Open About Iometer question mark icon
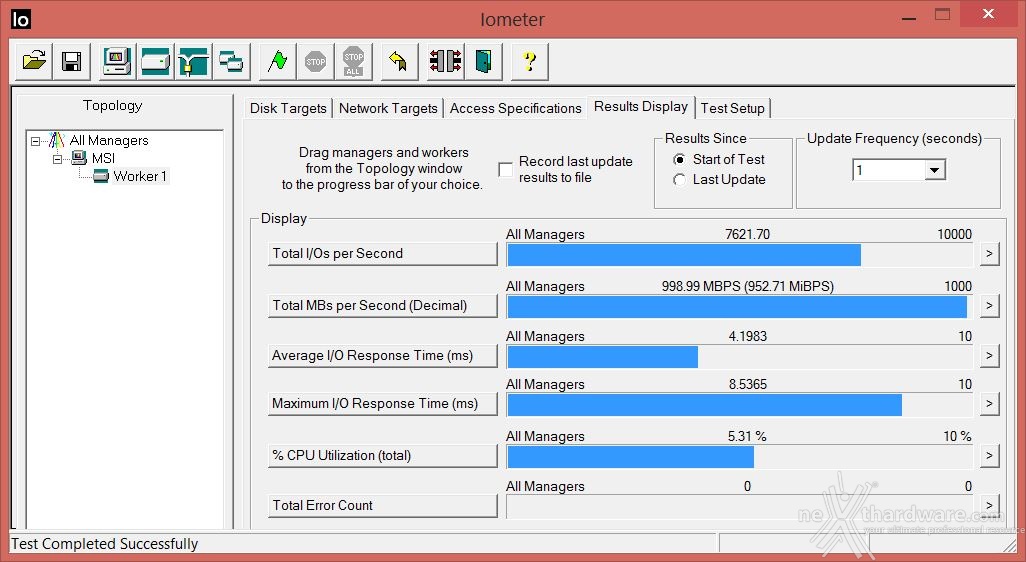Image resolution: width=1026 pixels, height=562 pixels. [x=529, y=61]
